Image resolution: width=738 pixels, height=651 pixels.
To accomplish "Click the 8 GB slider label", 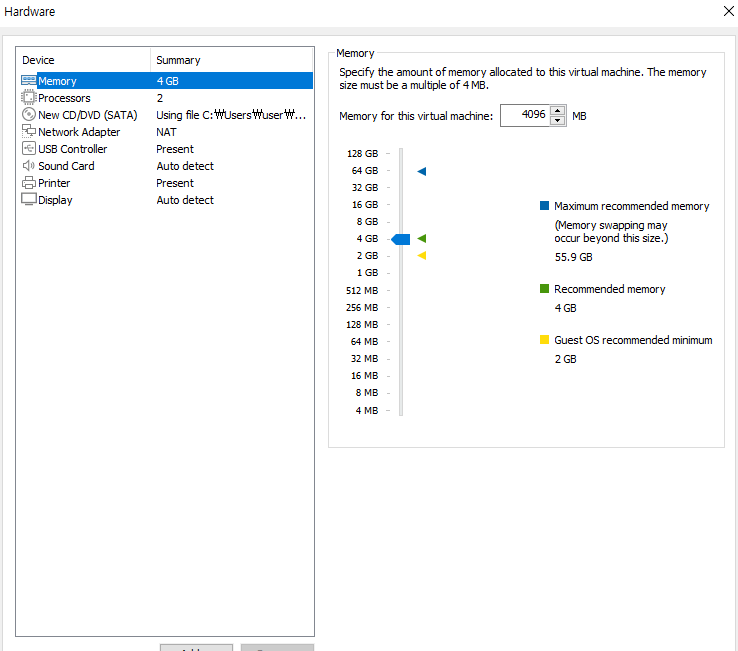I will [x=367, y=221].
